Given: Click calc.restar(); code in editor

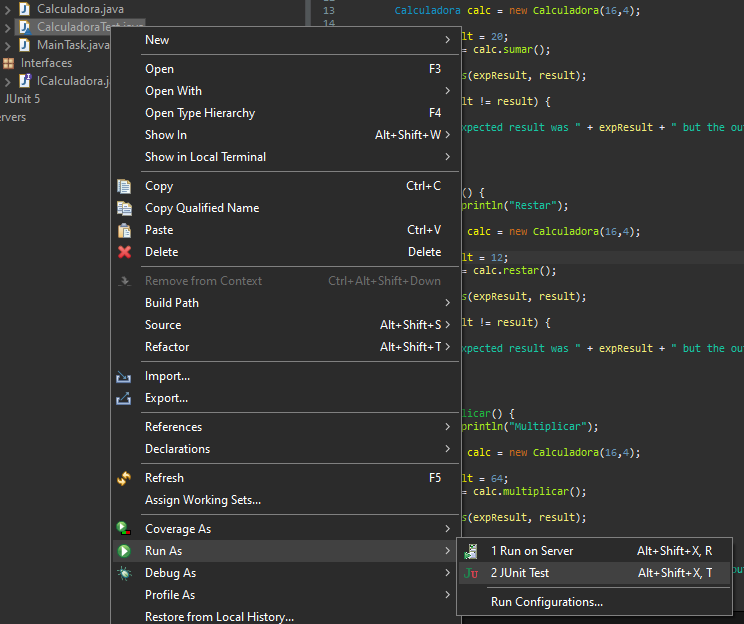Looking at the screenshot, I should (x=514, y=270).
